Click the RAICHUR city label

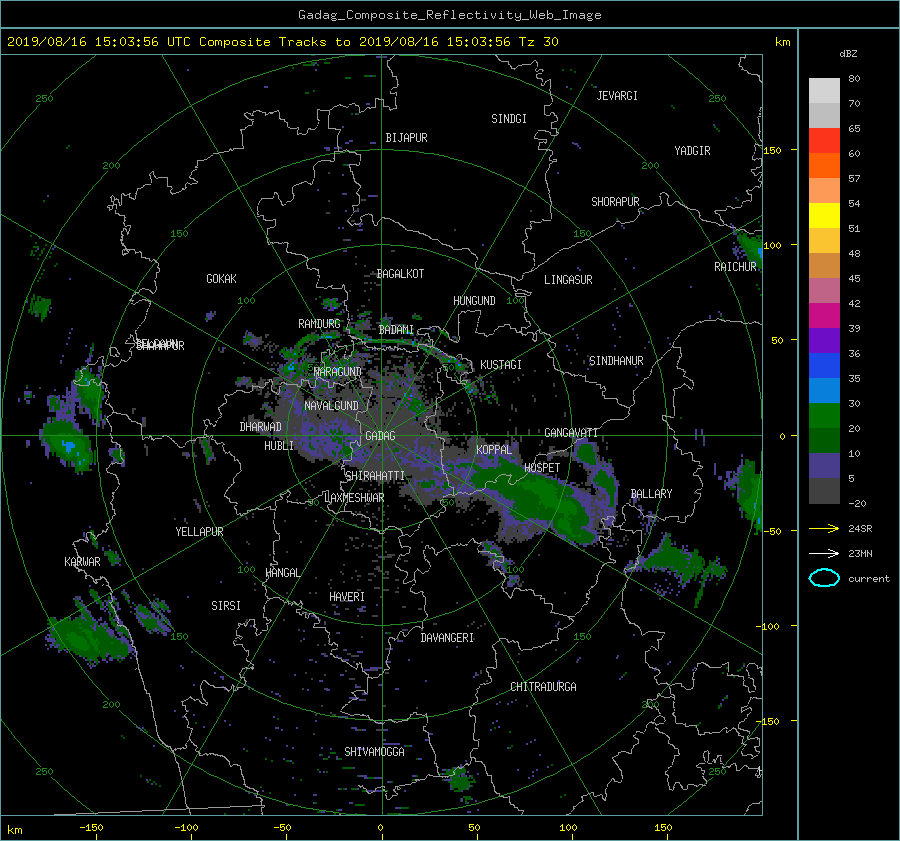[x=735, y=267]
